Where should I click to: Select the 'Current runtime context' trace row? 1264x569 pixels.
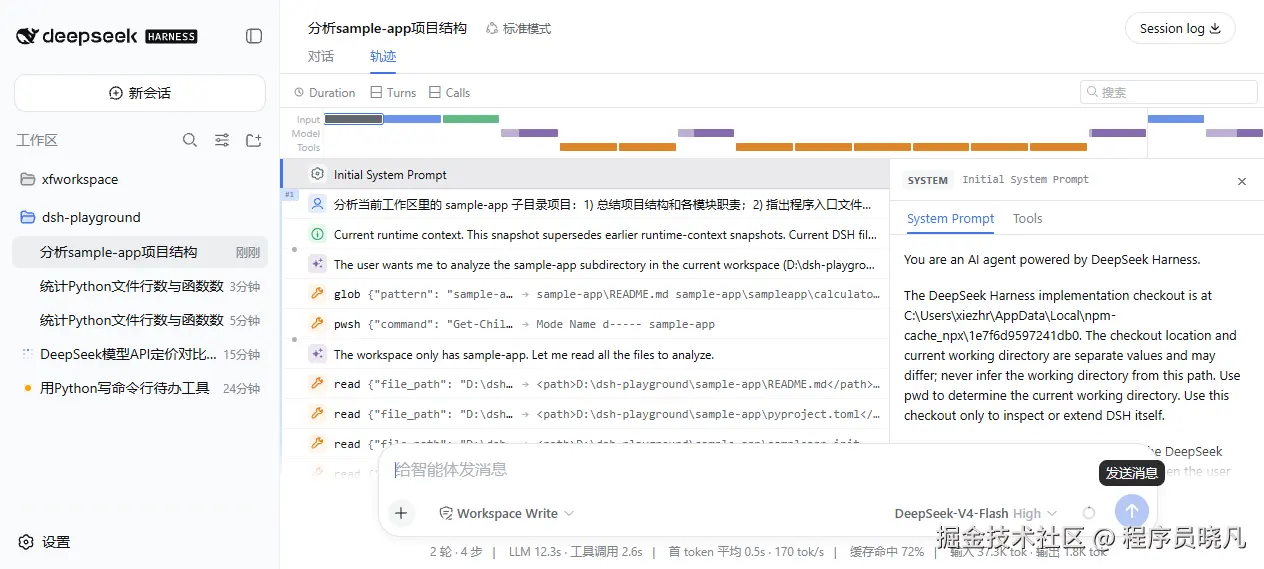(x=585, y=234)
